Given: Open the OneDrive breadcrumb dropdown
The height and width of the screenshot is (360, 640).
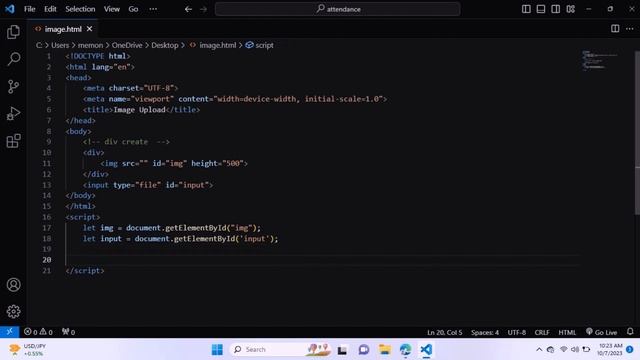Looking at the screenshot, I should (x=127, y=45).
